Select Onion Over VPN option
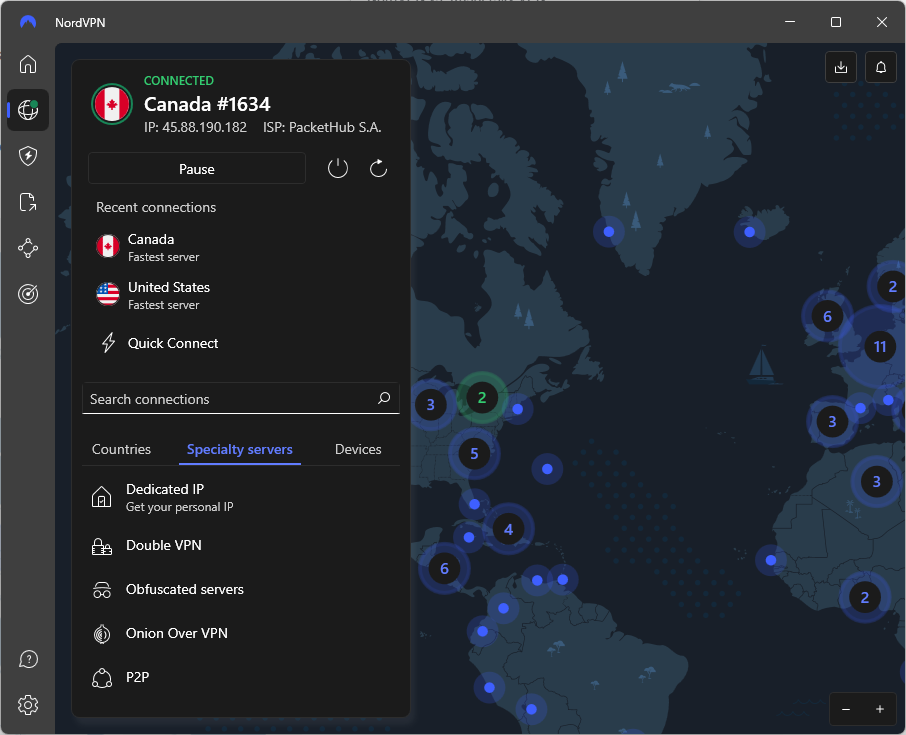Image resolution: width=906 pixels, height=735 pixels. pos(241,633)
